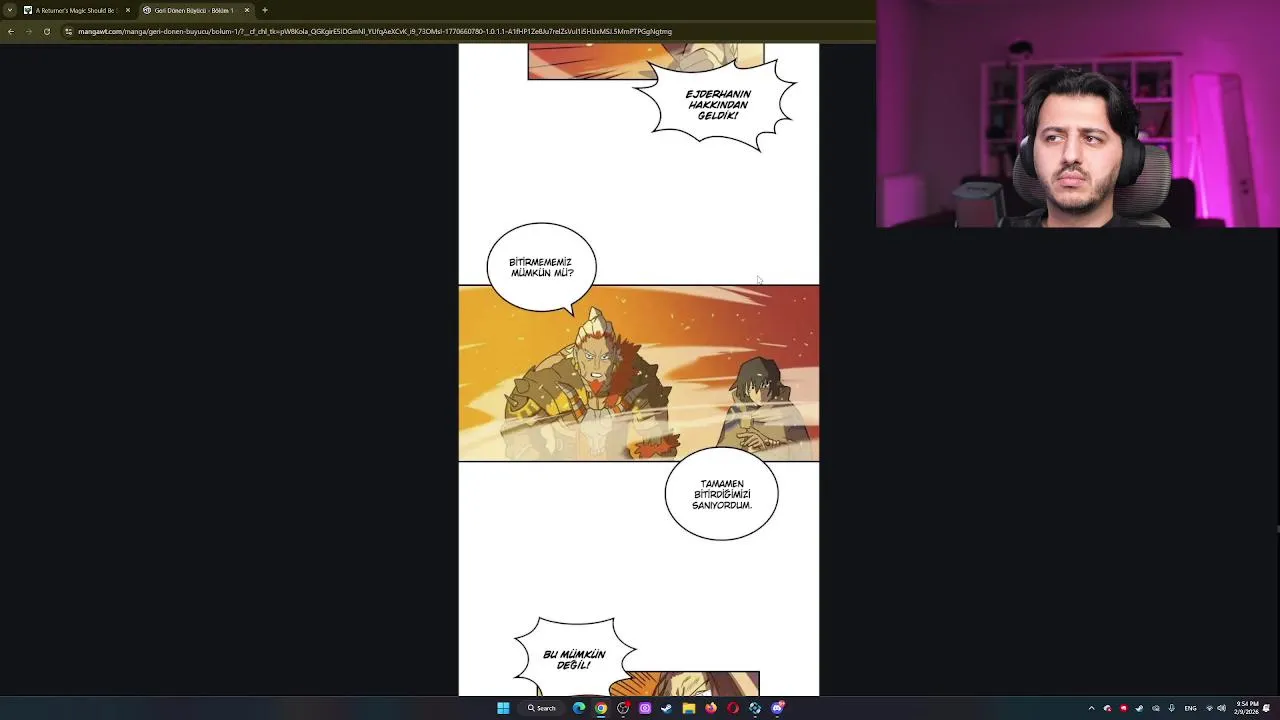Image resolution: width=1280 pixels, height=720 pixels.
Task: Switch to 'A Returner's Magic Should Be' tab
Action: pos(76,10)
